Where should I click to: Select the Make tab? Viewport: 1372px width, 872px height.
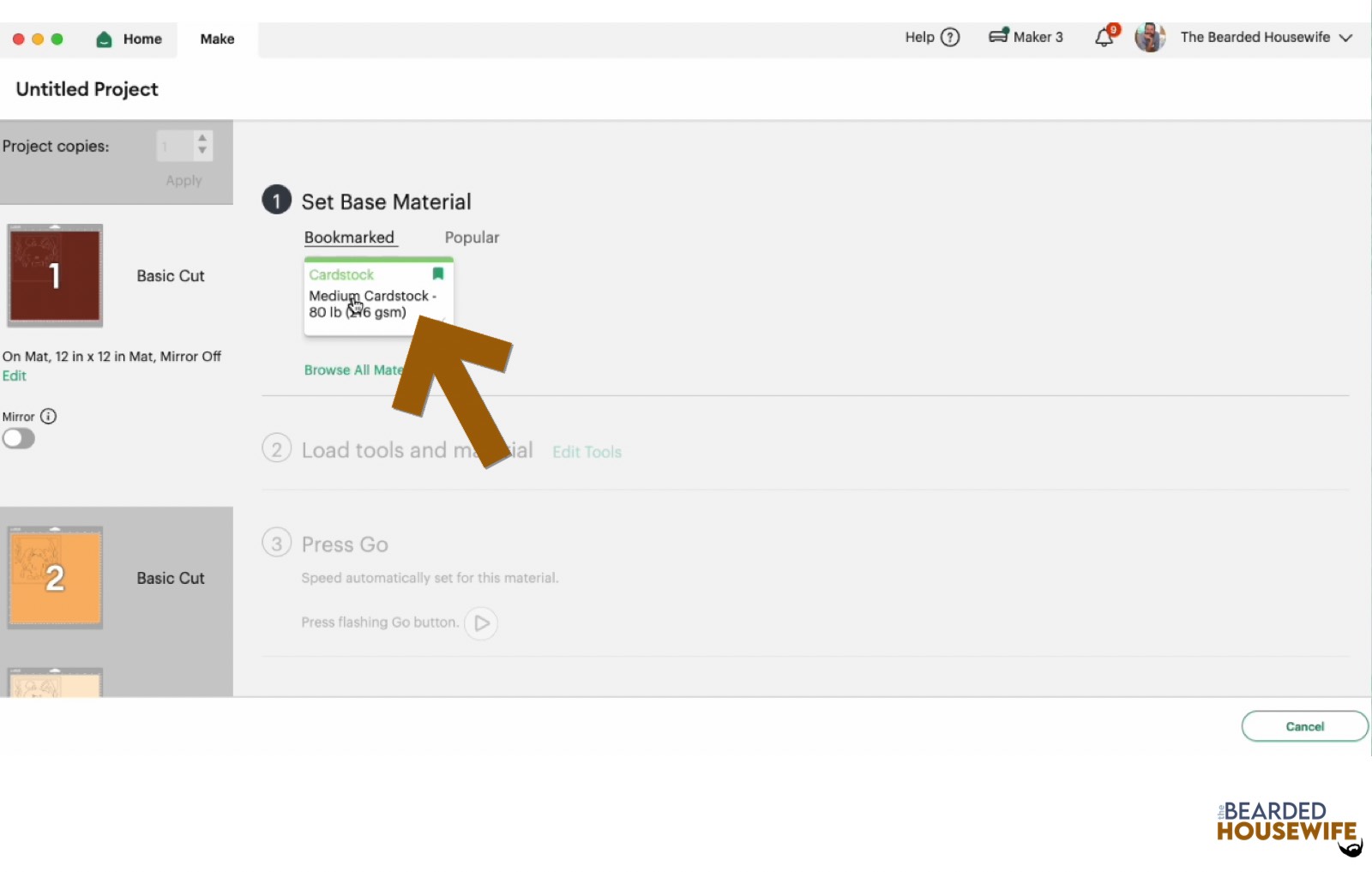216,39
